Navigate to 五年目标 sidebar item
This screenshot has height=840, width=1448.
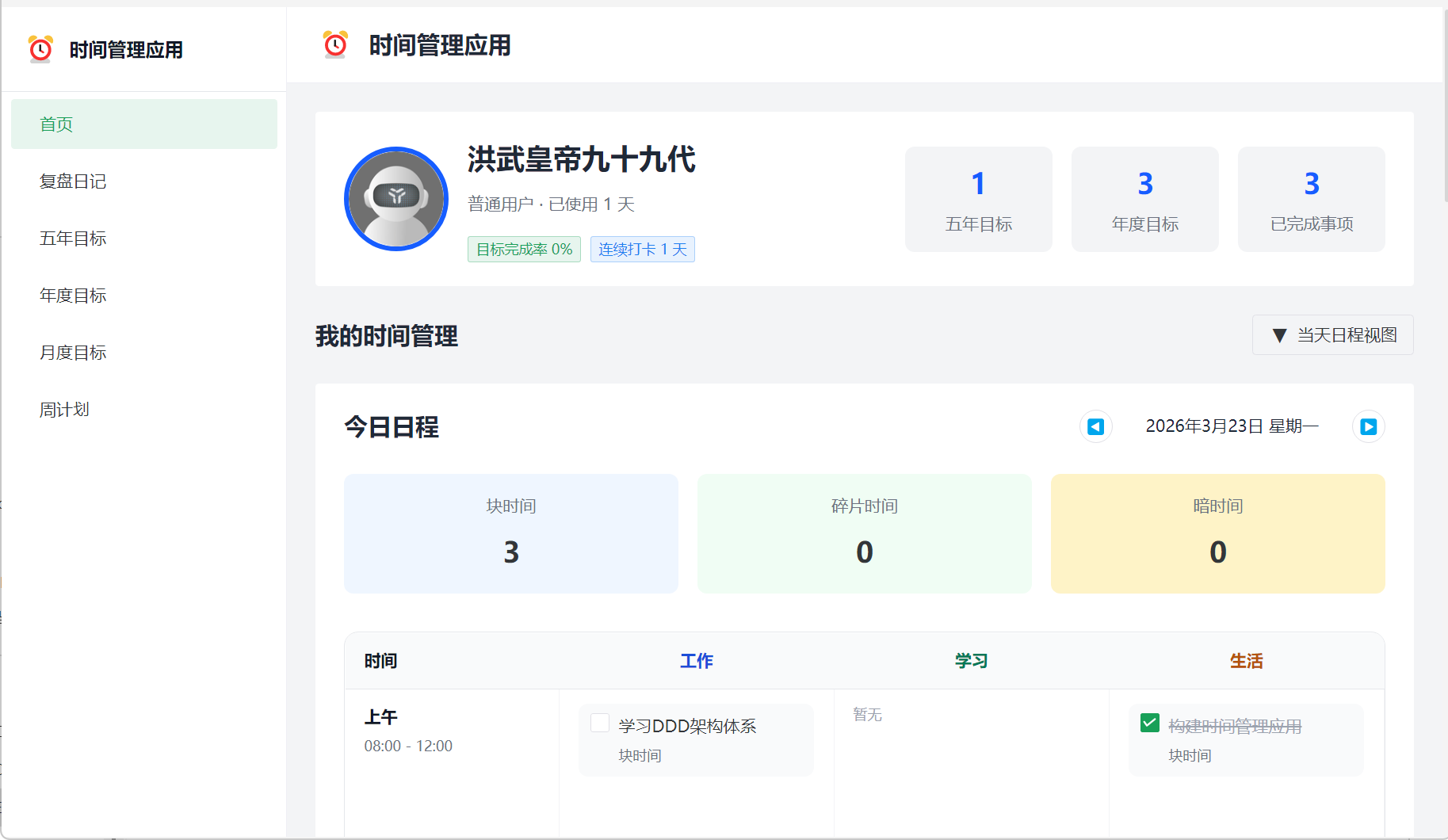coord(73,239)
